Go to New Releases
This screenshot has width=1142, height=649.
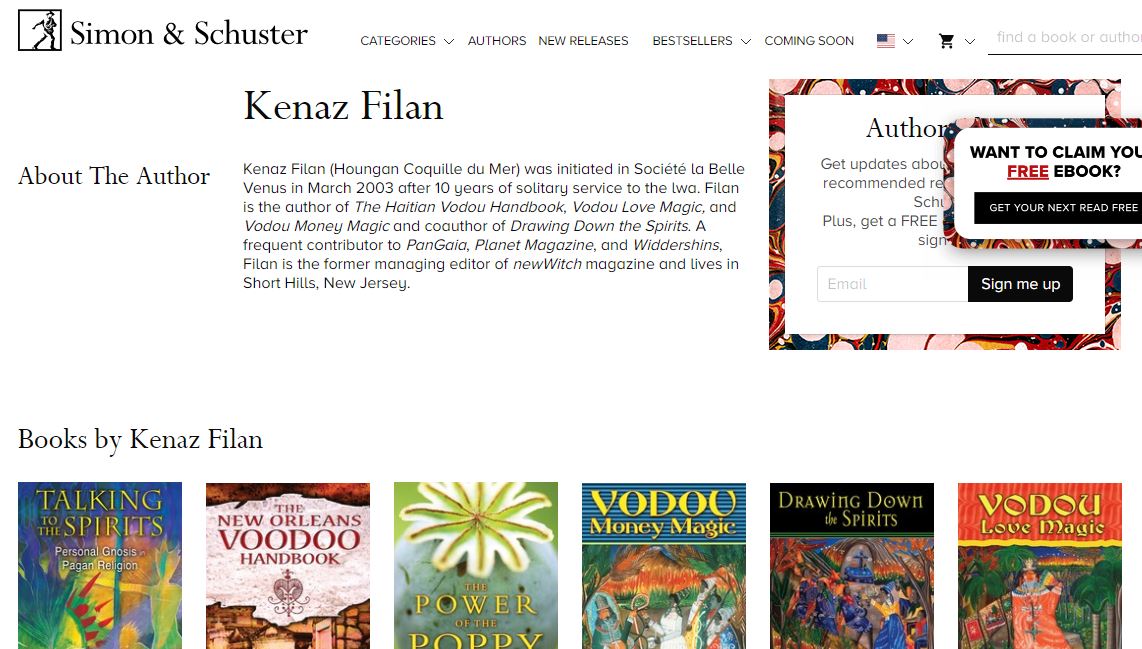click(x=583, y=41)
